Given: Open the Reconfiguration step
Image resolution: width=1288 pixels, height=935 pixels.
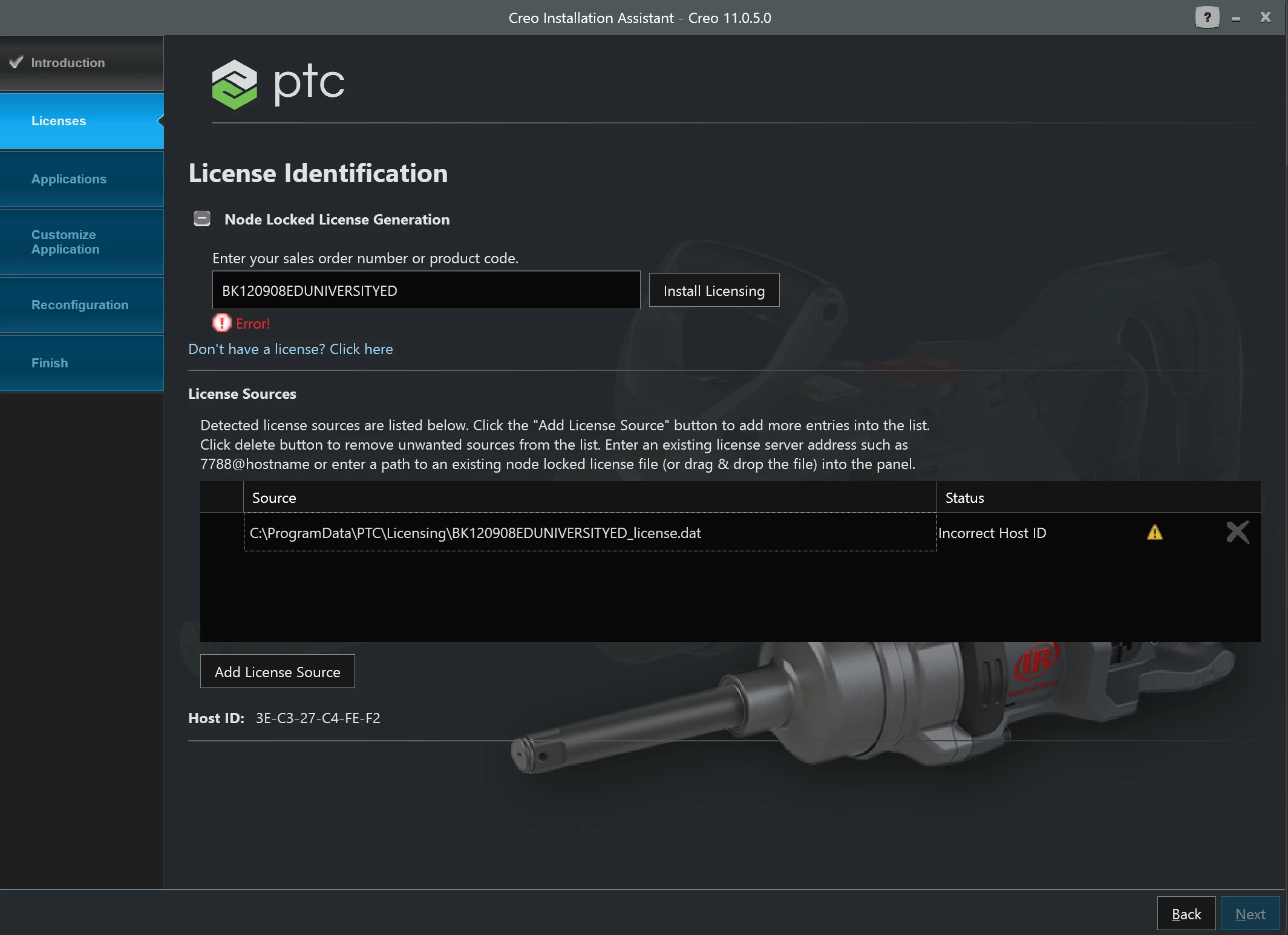Looking at the screenshot, I should [80, 305].
